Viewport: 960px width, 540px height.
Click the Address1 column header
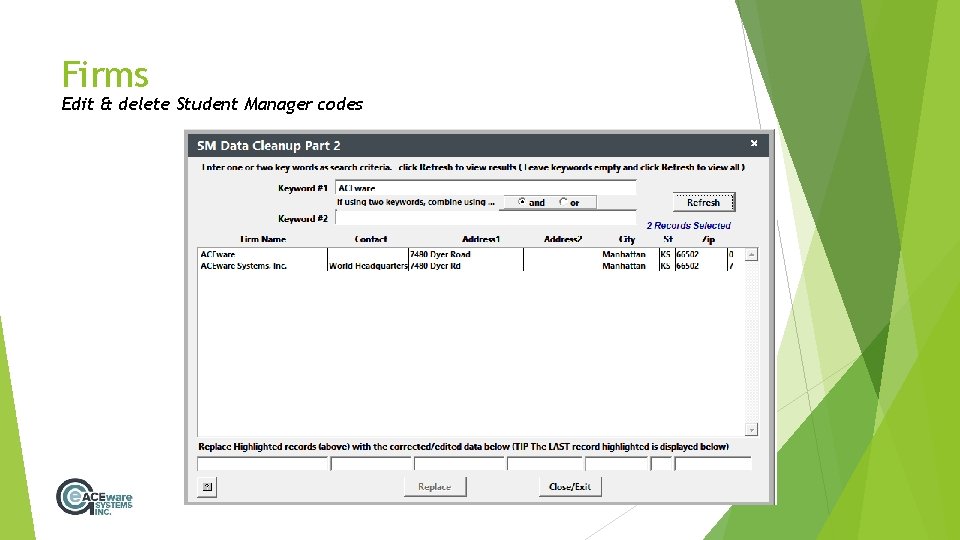coord(481,239)
